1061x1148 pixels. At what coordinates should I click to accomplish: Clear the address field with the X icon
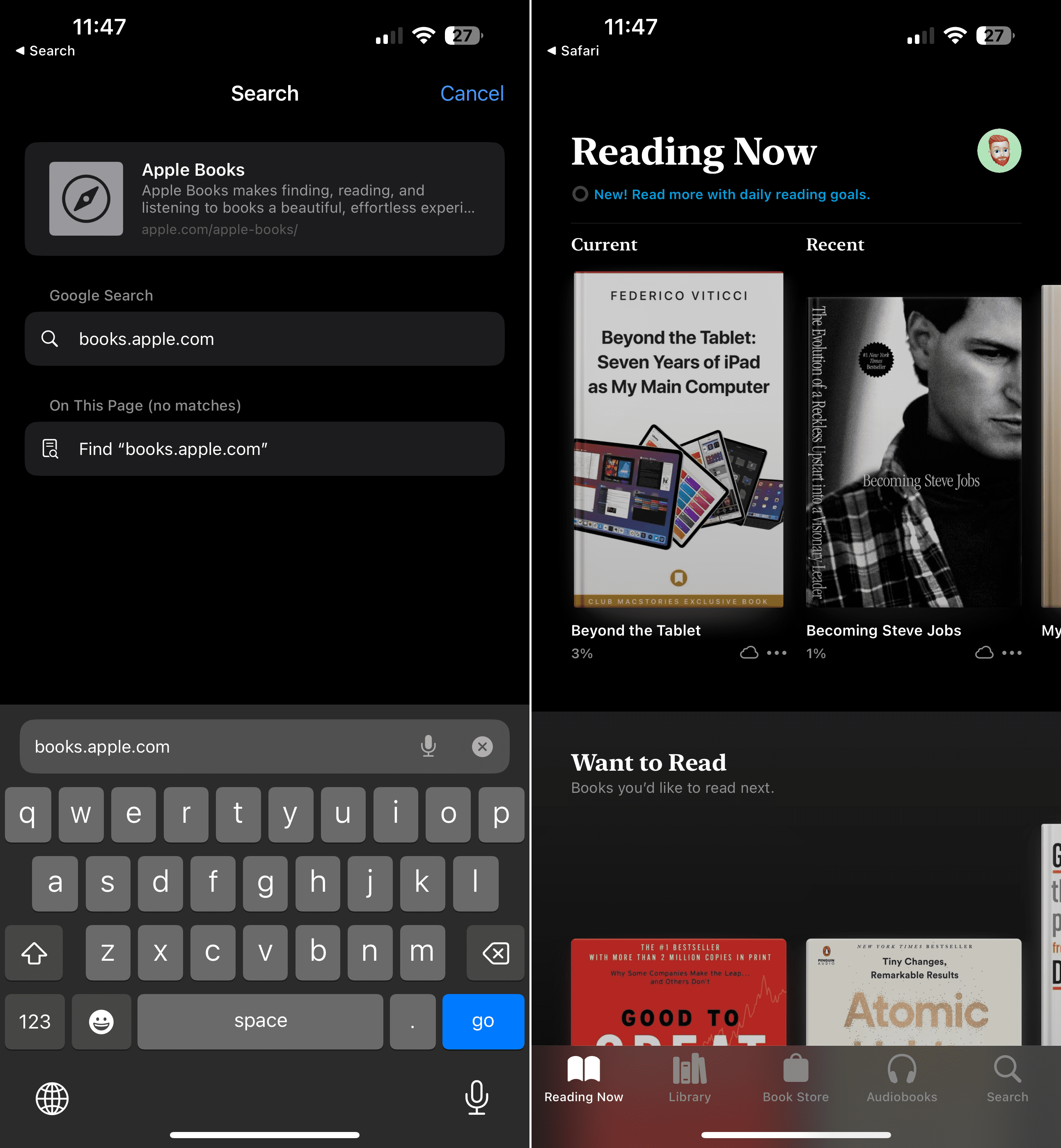coord(482,746)
